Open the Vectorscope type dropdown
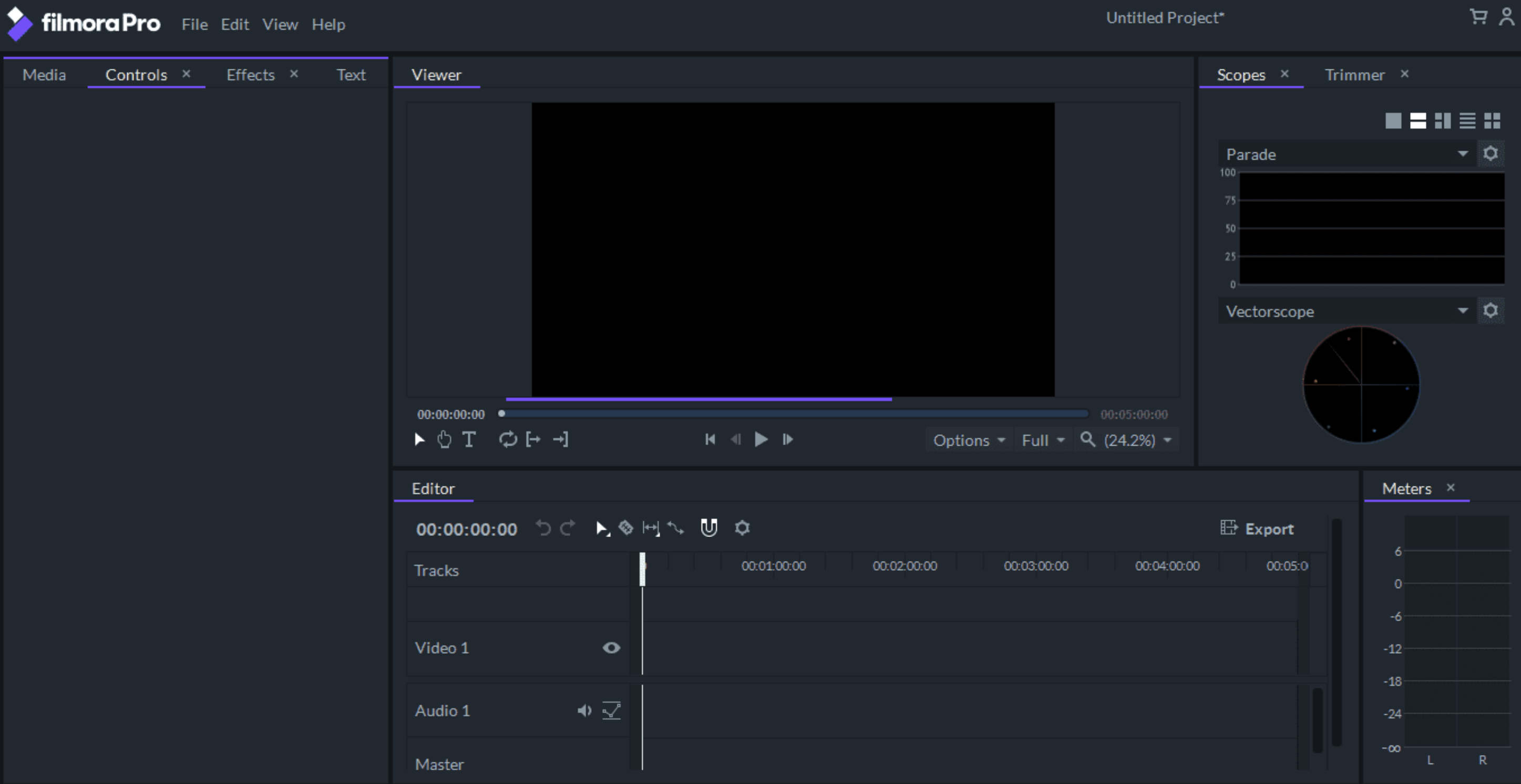This screenshot has width=1521, height=784. click(1348, 311)
